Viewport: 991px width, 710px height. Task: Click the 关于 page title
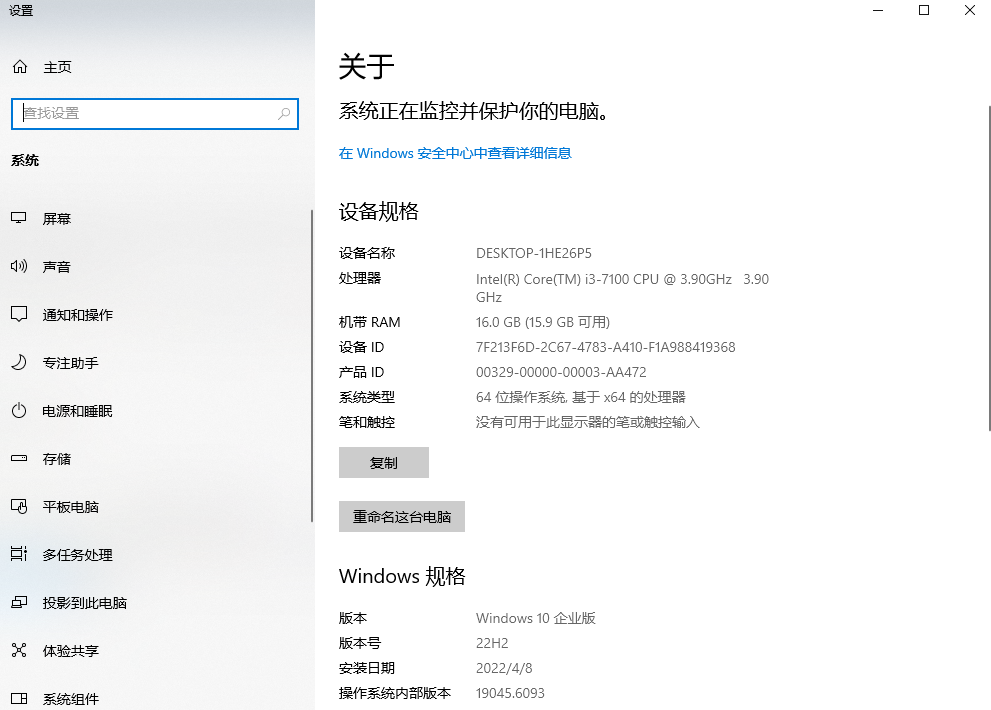click(367, 66)
